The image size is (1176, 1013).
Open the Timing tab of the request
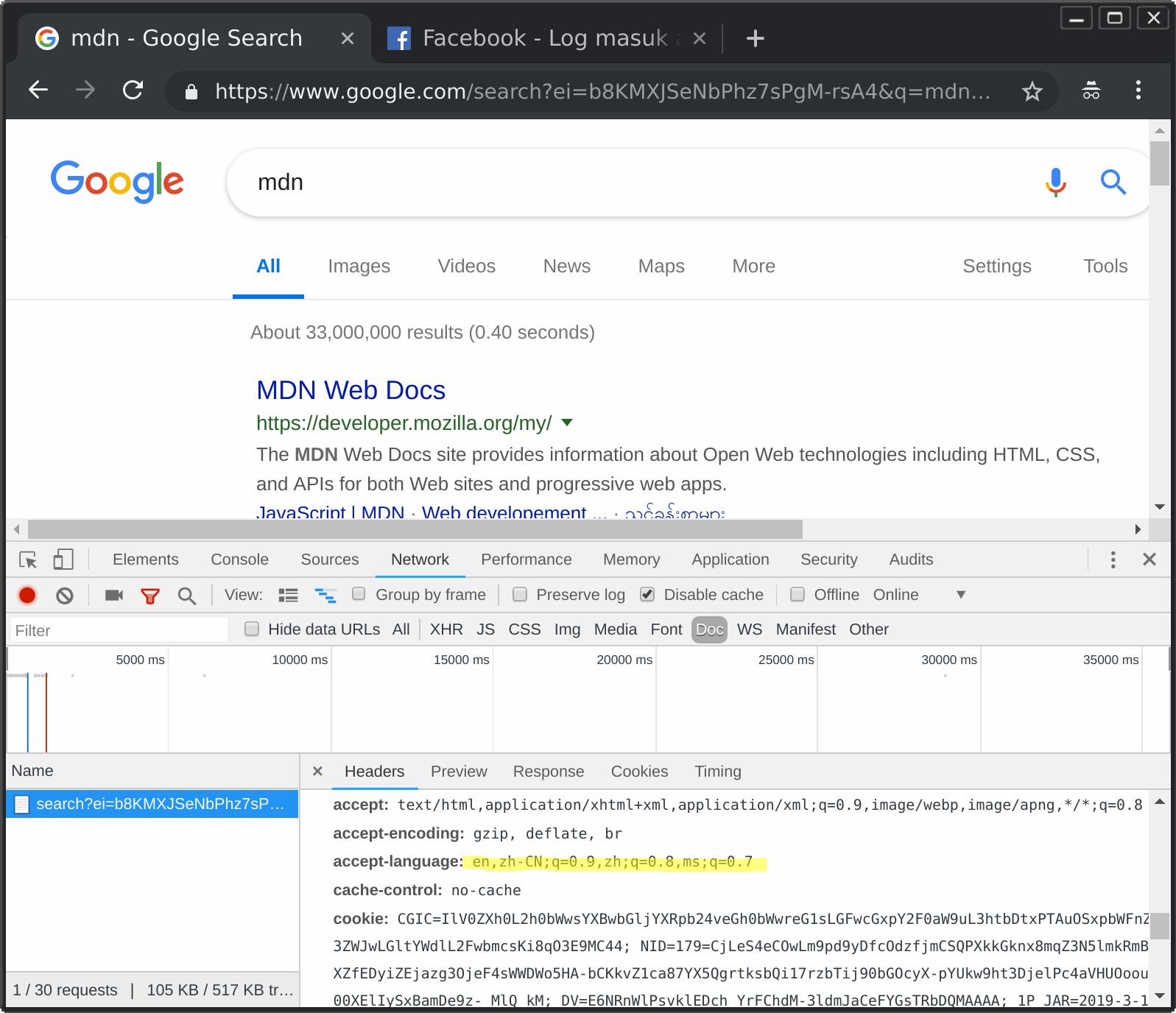[x=717, y=772]
